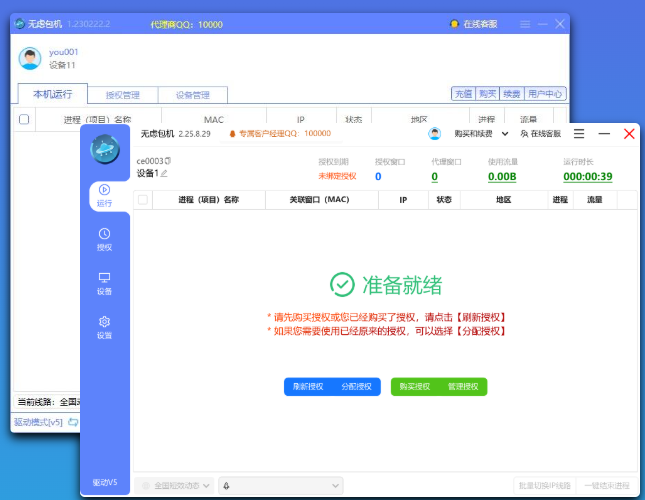Open the 全国短效动态 line dropdown
This screenshot has width=645, height=500.
tap(176, 486)
